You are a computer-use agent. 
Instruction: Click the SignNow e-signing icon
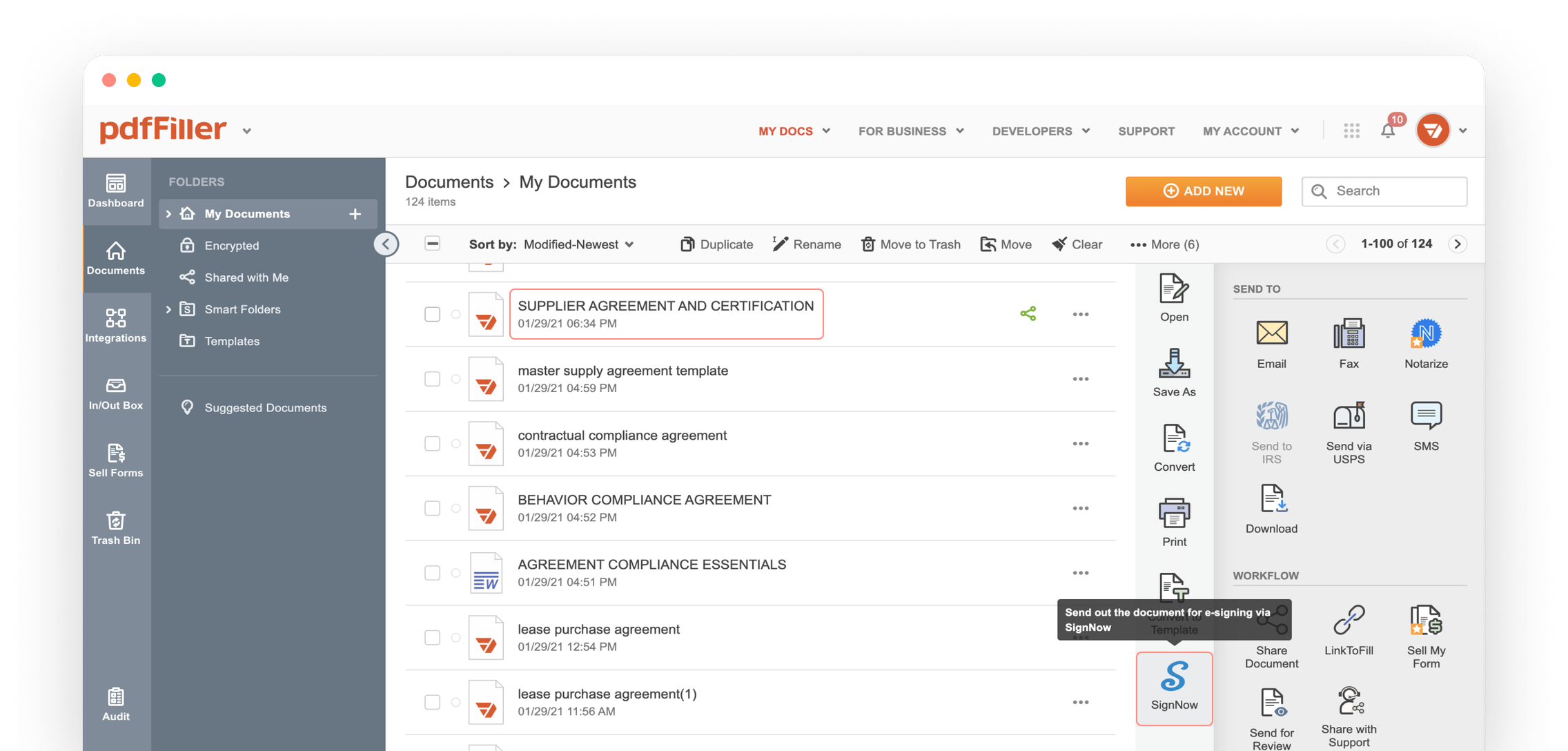coord(1173,688)
